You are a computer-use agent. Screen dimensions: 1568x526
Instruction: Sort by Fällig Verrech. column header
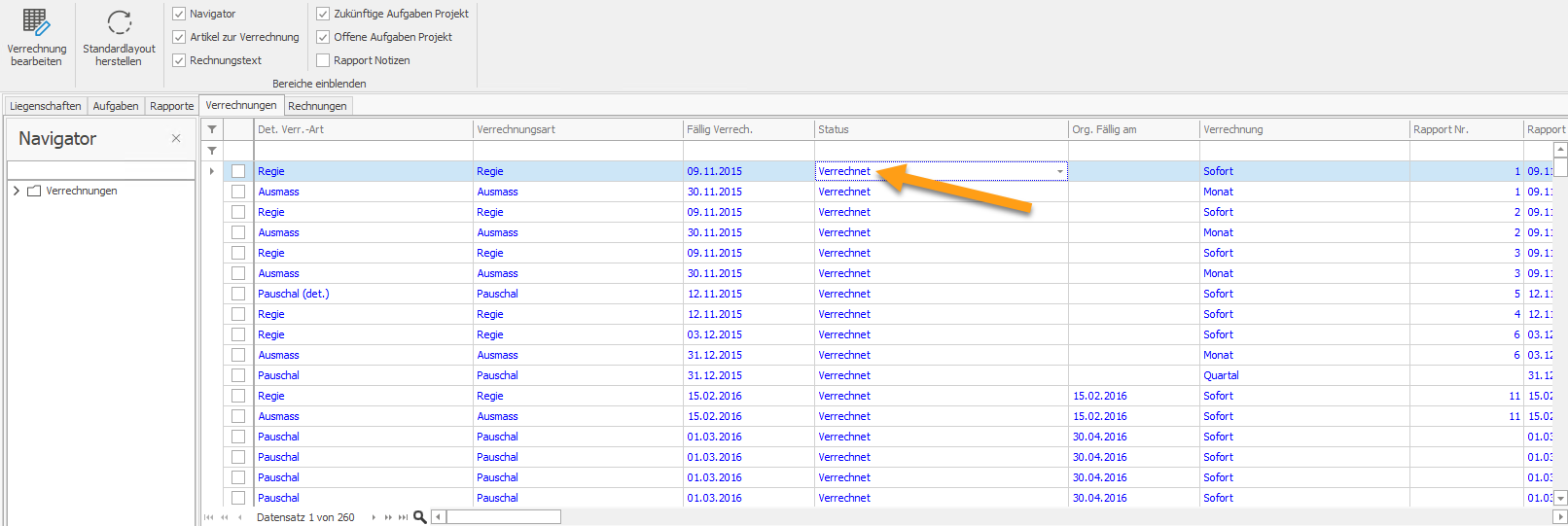point(749,129)
